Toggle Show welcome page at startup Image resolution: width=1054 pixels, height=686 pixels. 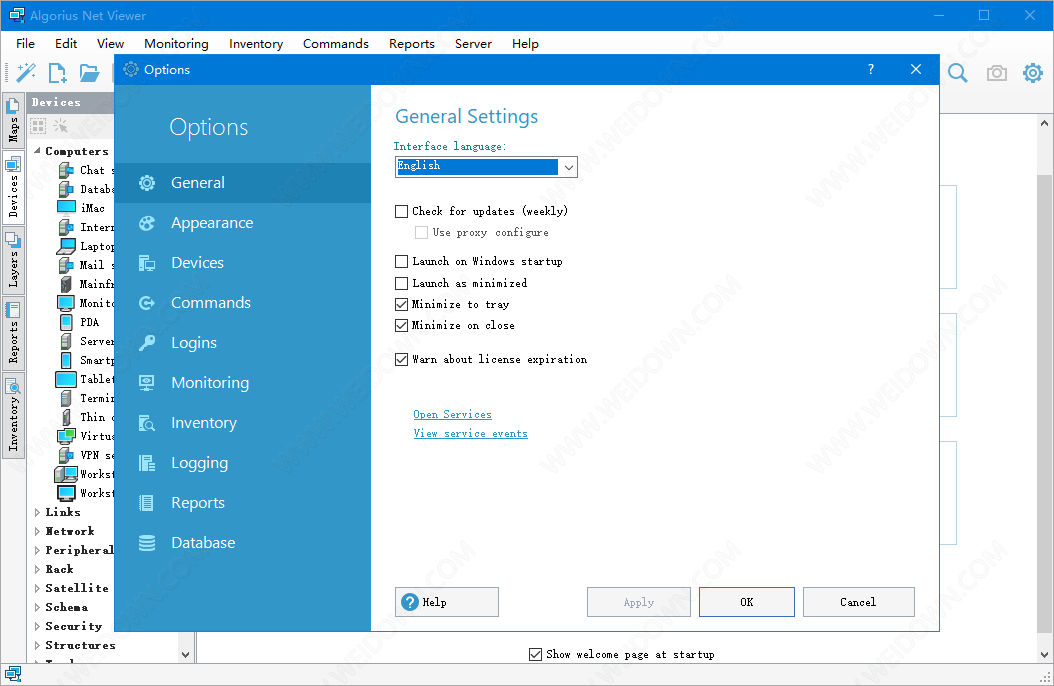point(535,654)
